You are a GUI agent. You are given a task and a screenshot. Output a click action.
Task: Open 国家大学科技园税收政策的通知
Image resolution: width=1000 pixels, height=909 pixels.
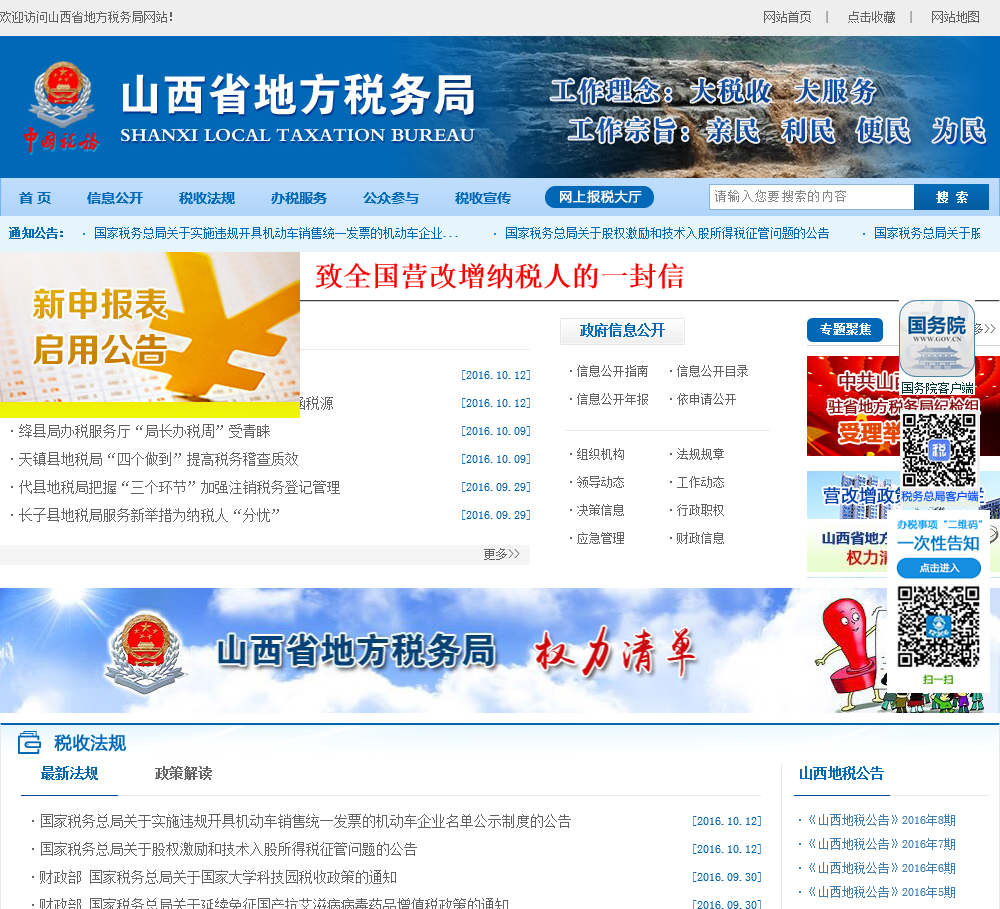[x=217, y=878]
